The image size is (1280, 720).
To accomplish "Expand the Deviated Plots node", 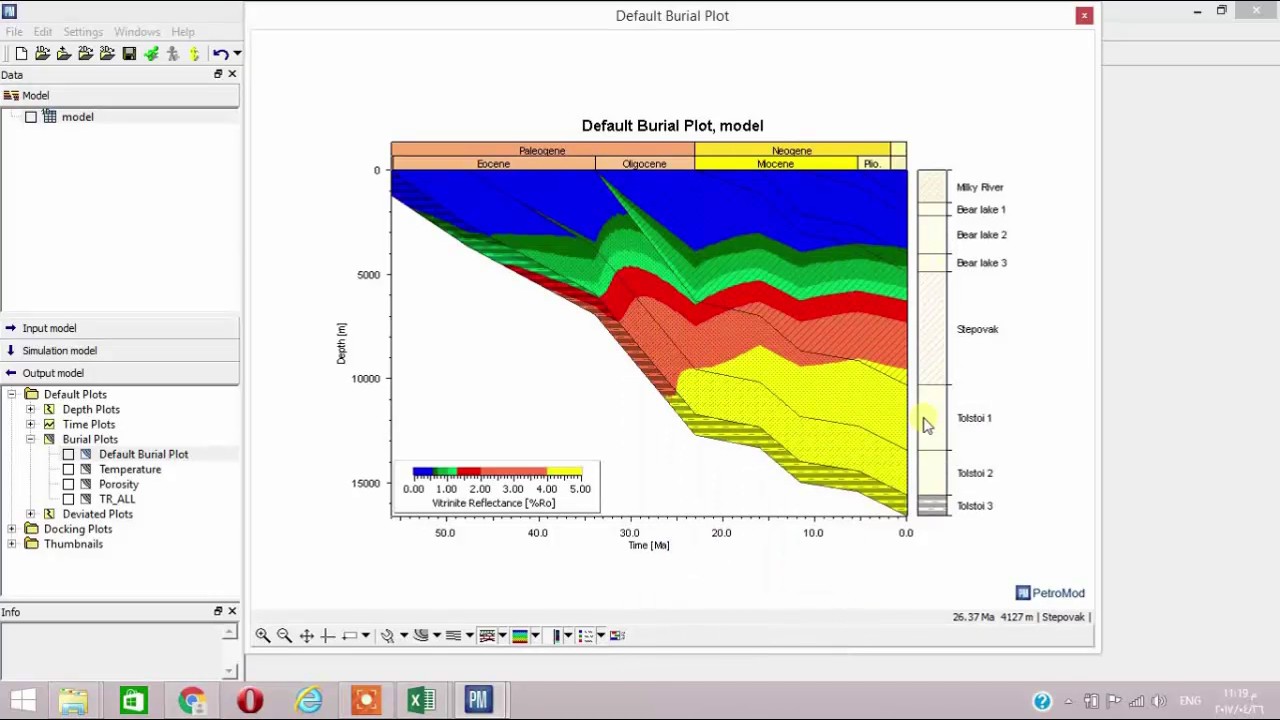I will pyautogui.click(x=30, y=514).
